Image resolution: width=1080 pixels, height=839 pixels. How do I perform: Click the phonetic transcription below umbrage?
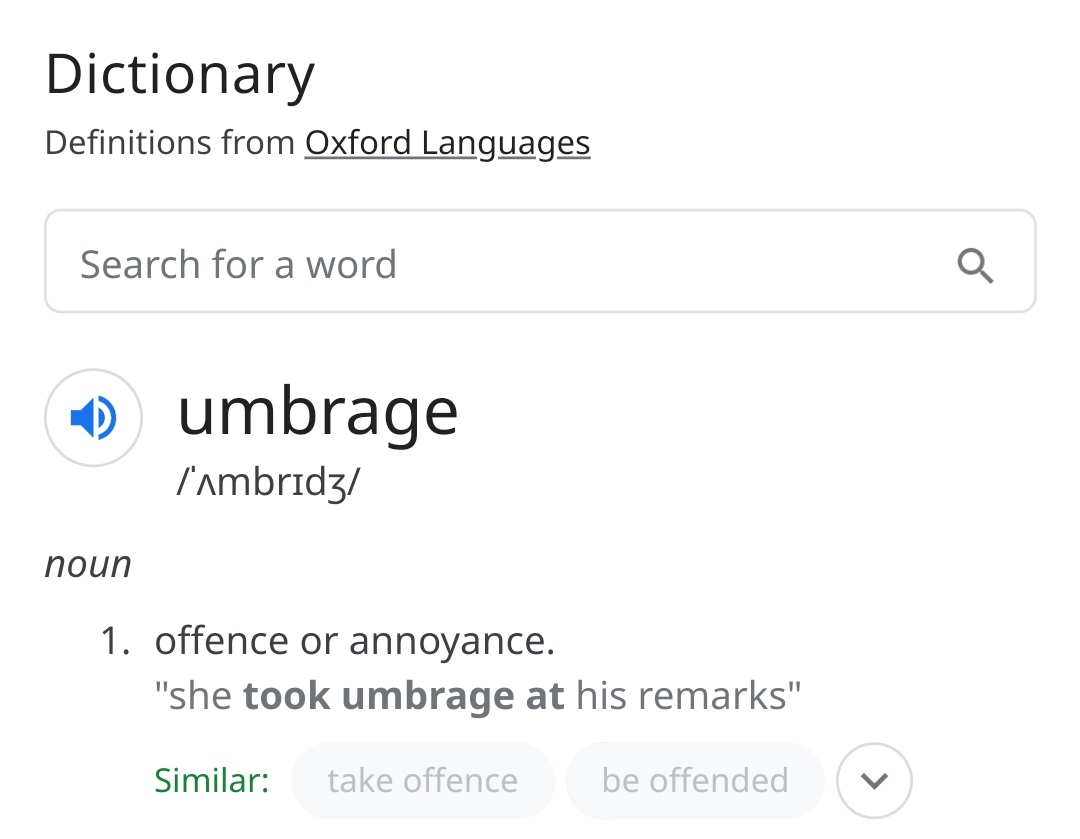pyautogui.click(x=268, y=482)
